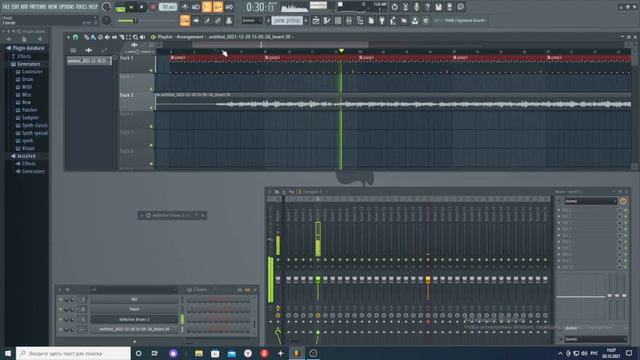Select the Playlist mute tool

pyautogui.click(x=107, y=37)
